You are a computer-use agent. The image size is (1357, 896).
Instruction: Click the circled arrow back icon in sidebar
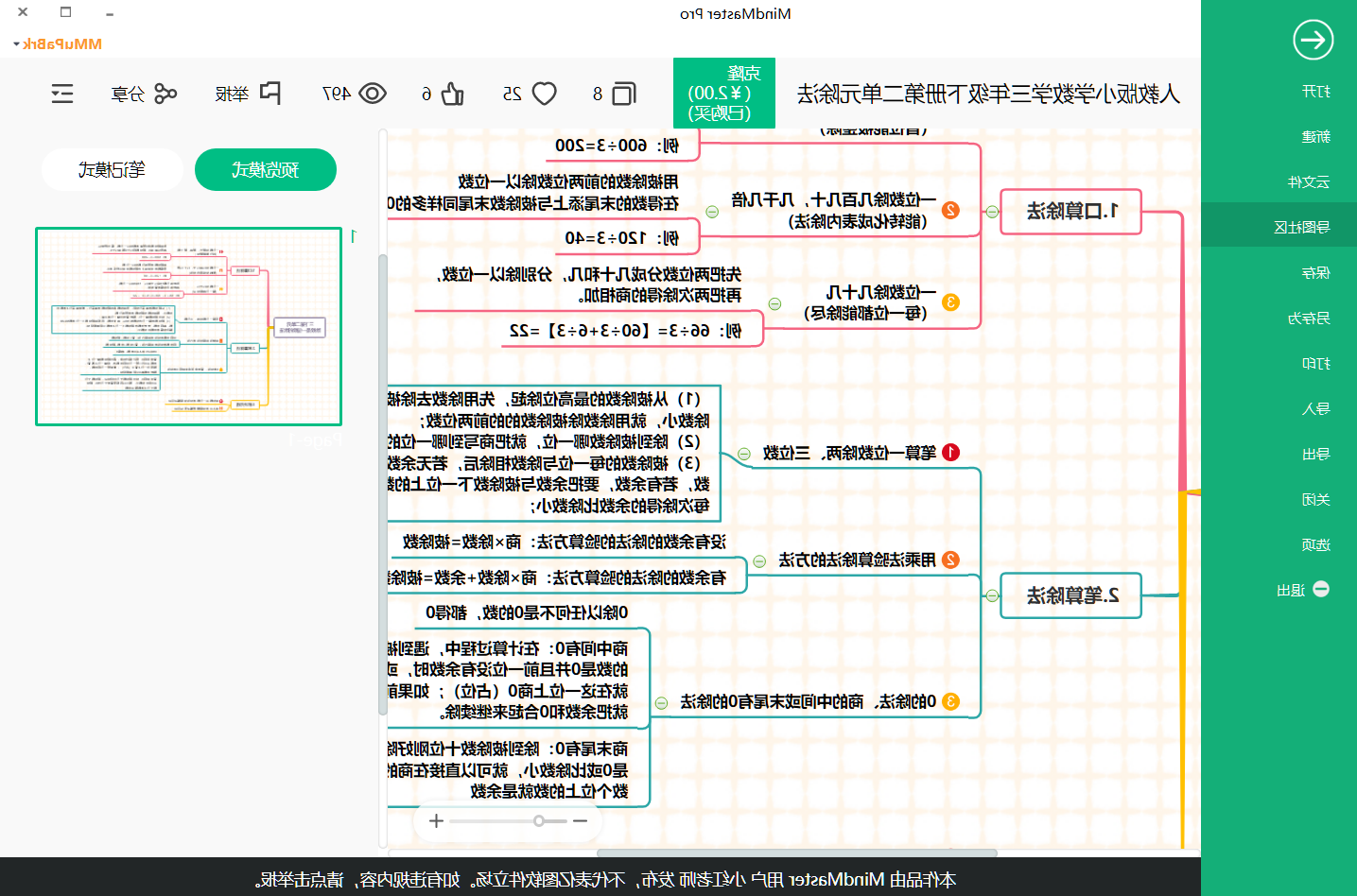point(1313,40)
